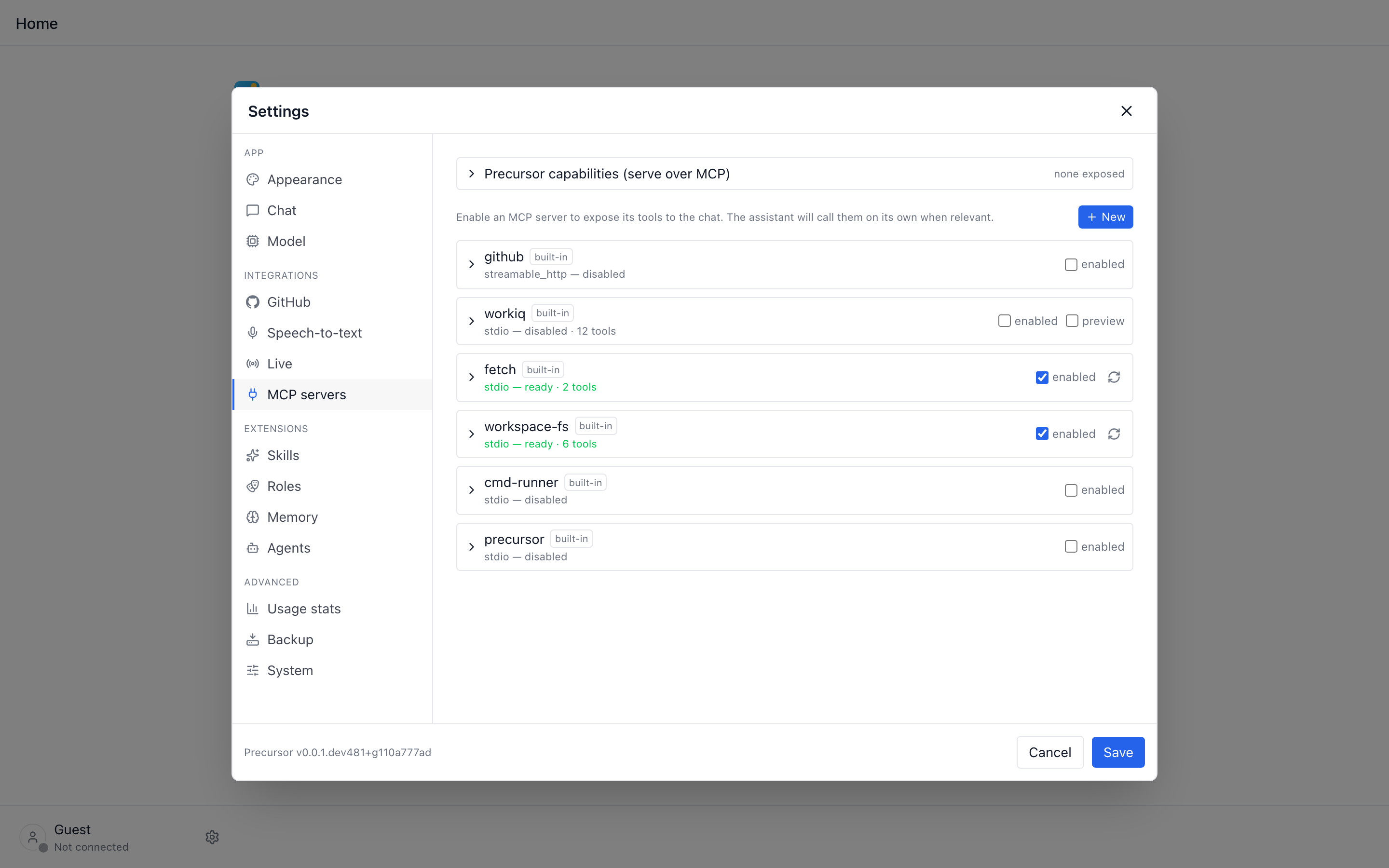Image resolution: width=1389 pixels, height=868 pixels.
Task: Select the Backup settings section
Action: [x=332, y=639]
